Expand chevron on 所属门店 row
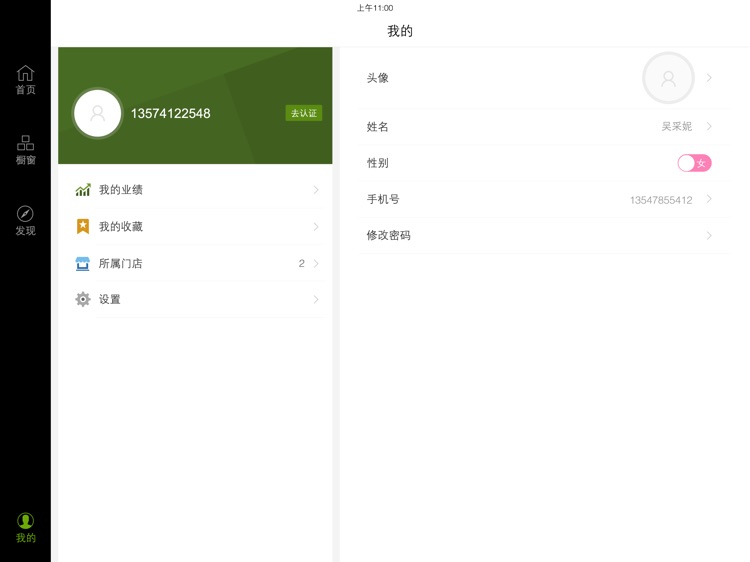 316,263
